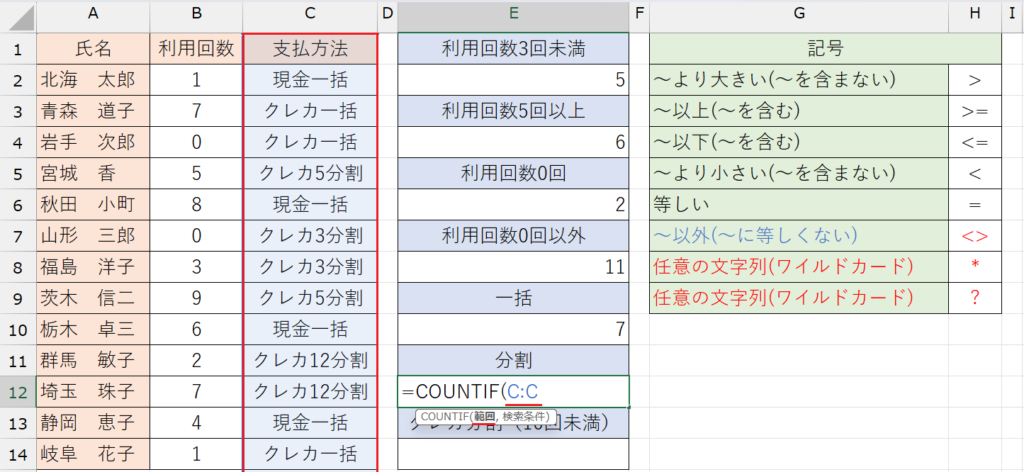Click the 支払方法 header cell
Screen dimensions: 1024x472
[310, 48]
